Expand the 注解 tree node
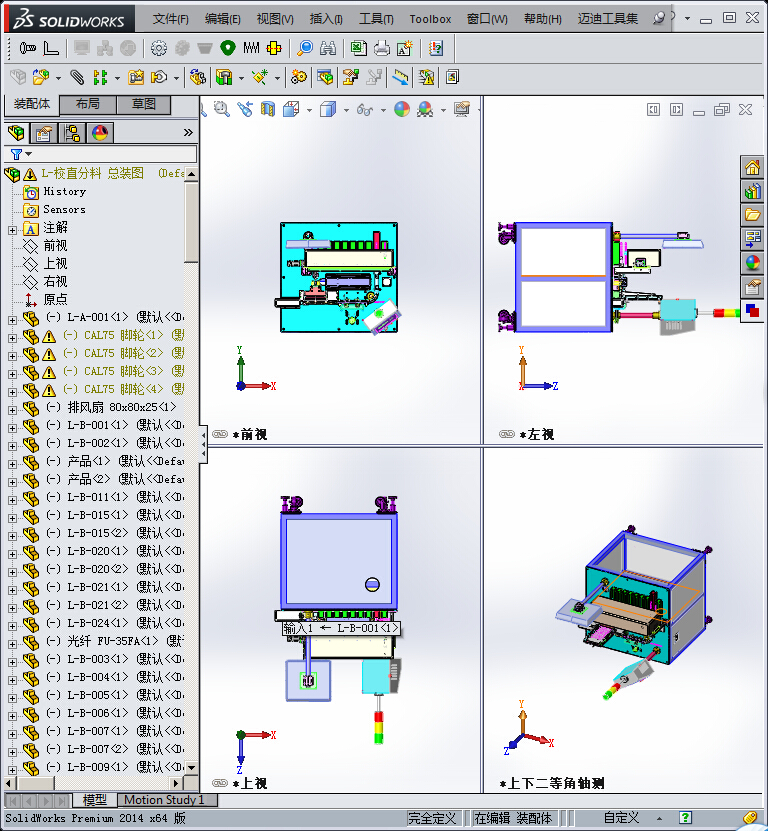 12,230
